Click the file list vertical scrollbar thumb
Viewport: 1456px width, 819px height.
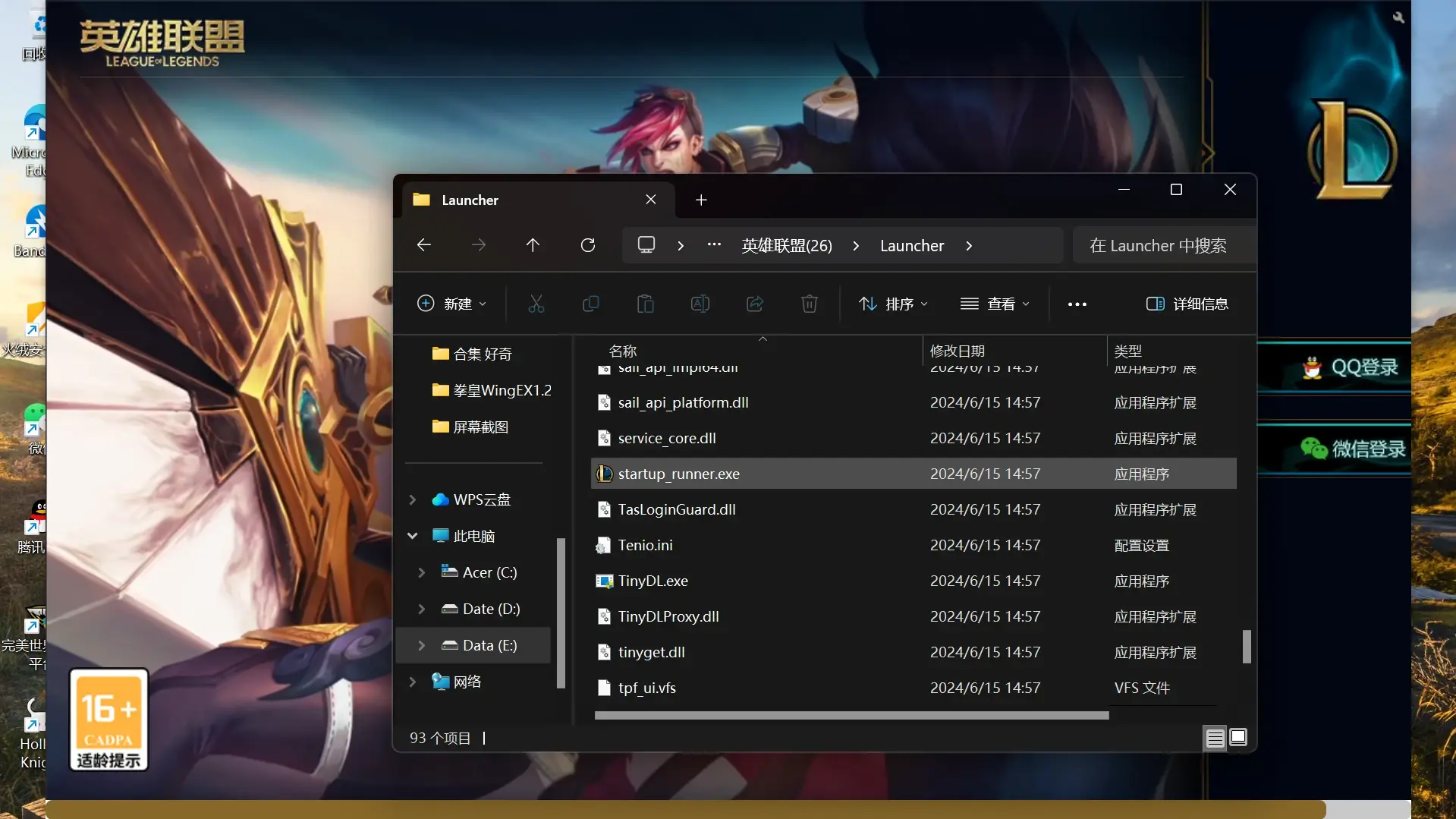point(1246,647)
